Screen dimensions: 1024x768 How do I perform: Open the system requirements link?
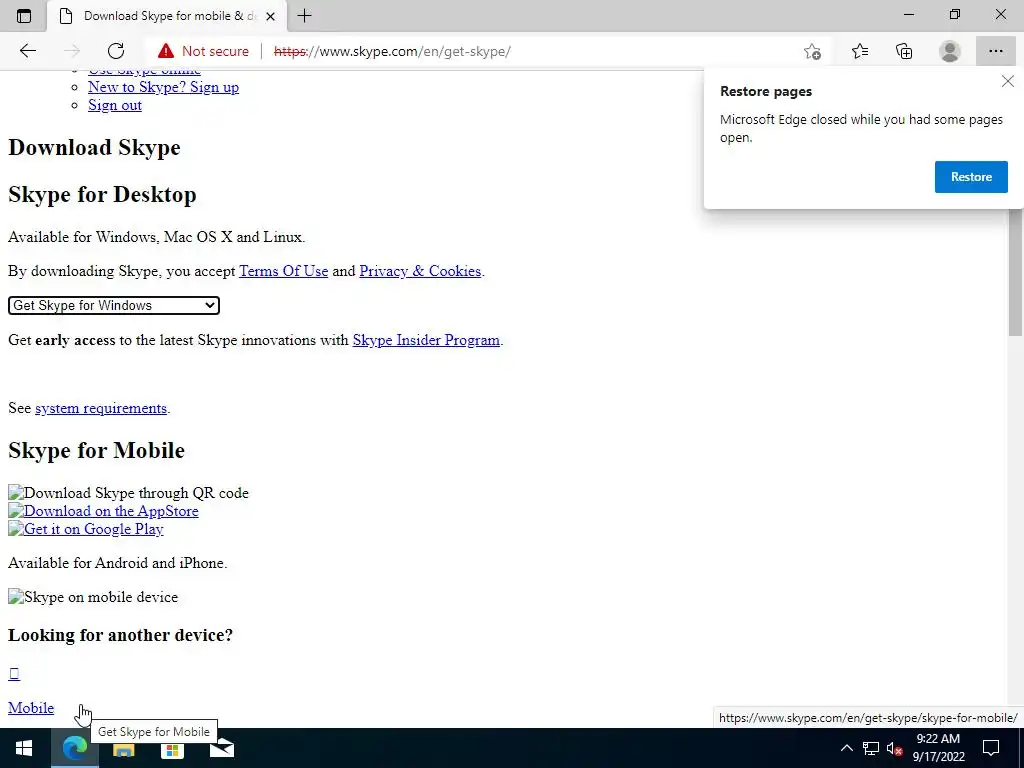pyautogui.click(x=101, y=408)
